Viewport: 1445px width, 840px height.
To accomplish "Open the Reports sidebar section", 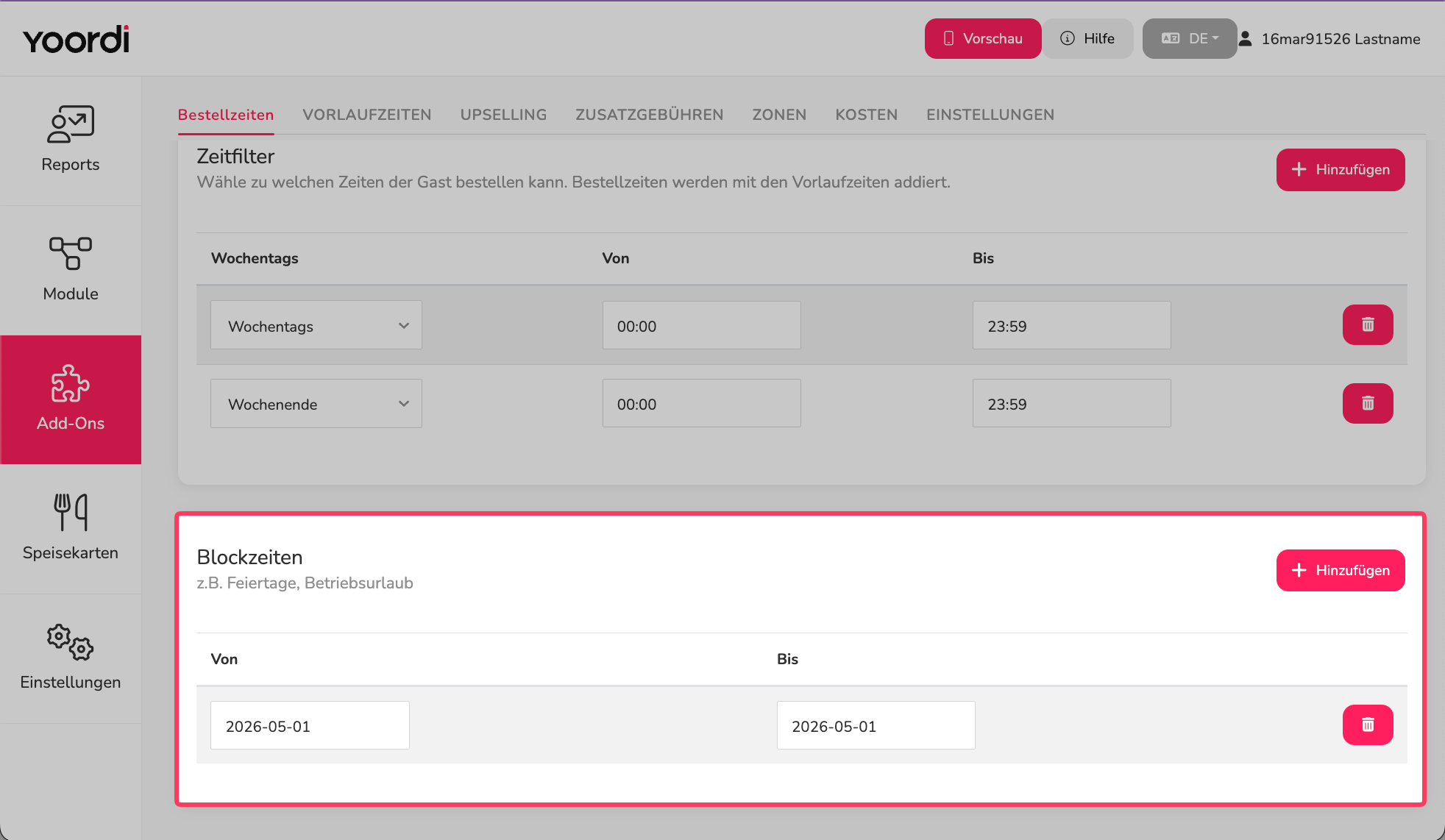I will pyautogui.click(x=71, y=140).
